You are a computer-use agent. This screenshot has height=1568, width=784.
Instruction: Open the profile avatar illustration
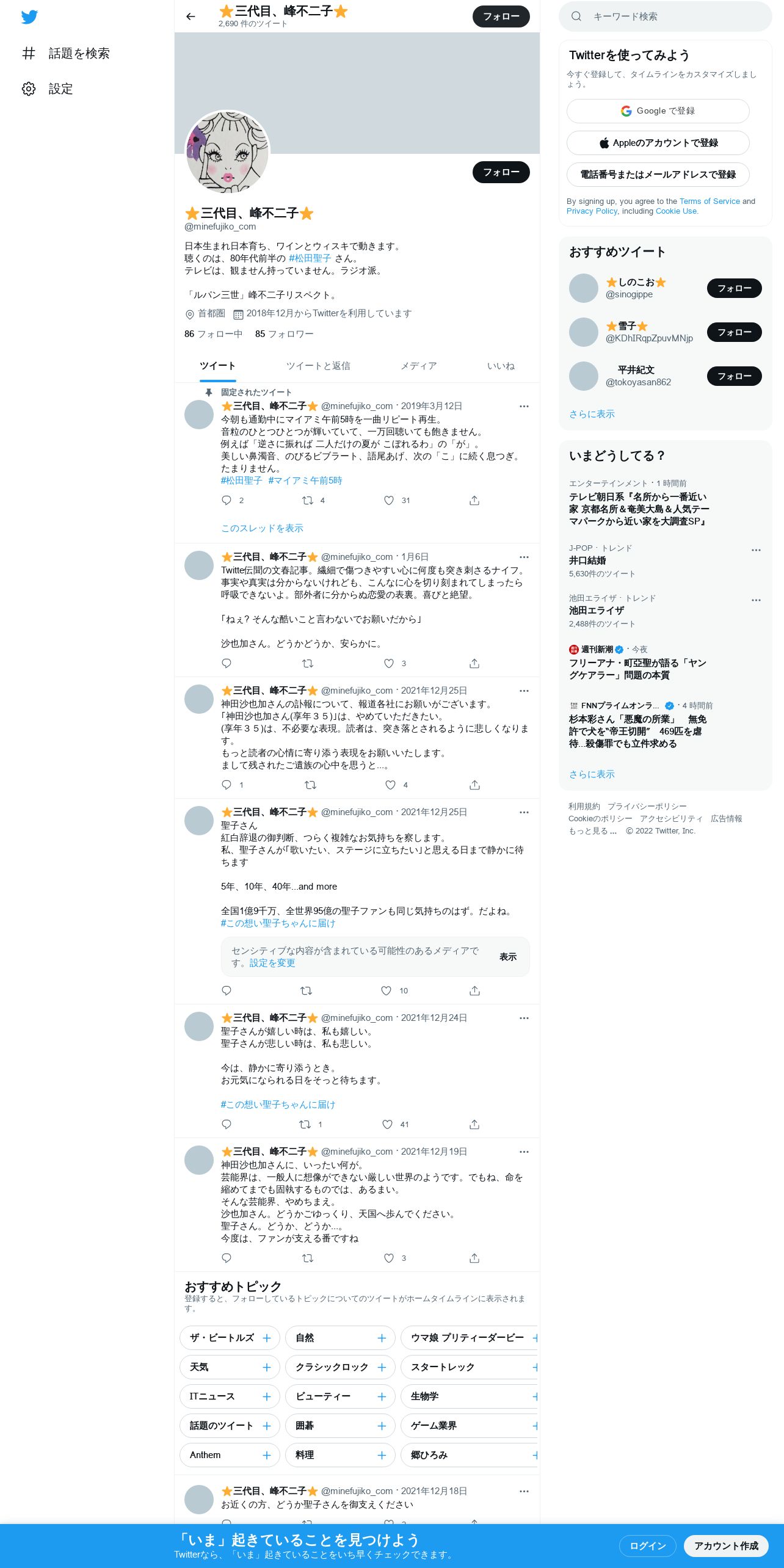227,153
